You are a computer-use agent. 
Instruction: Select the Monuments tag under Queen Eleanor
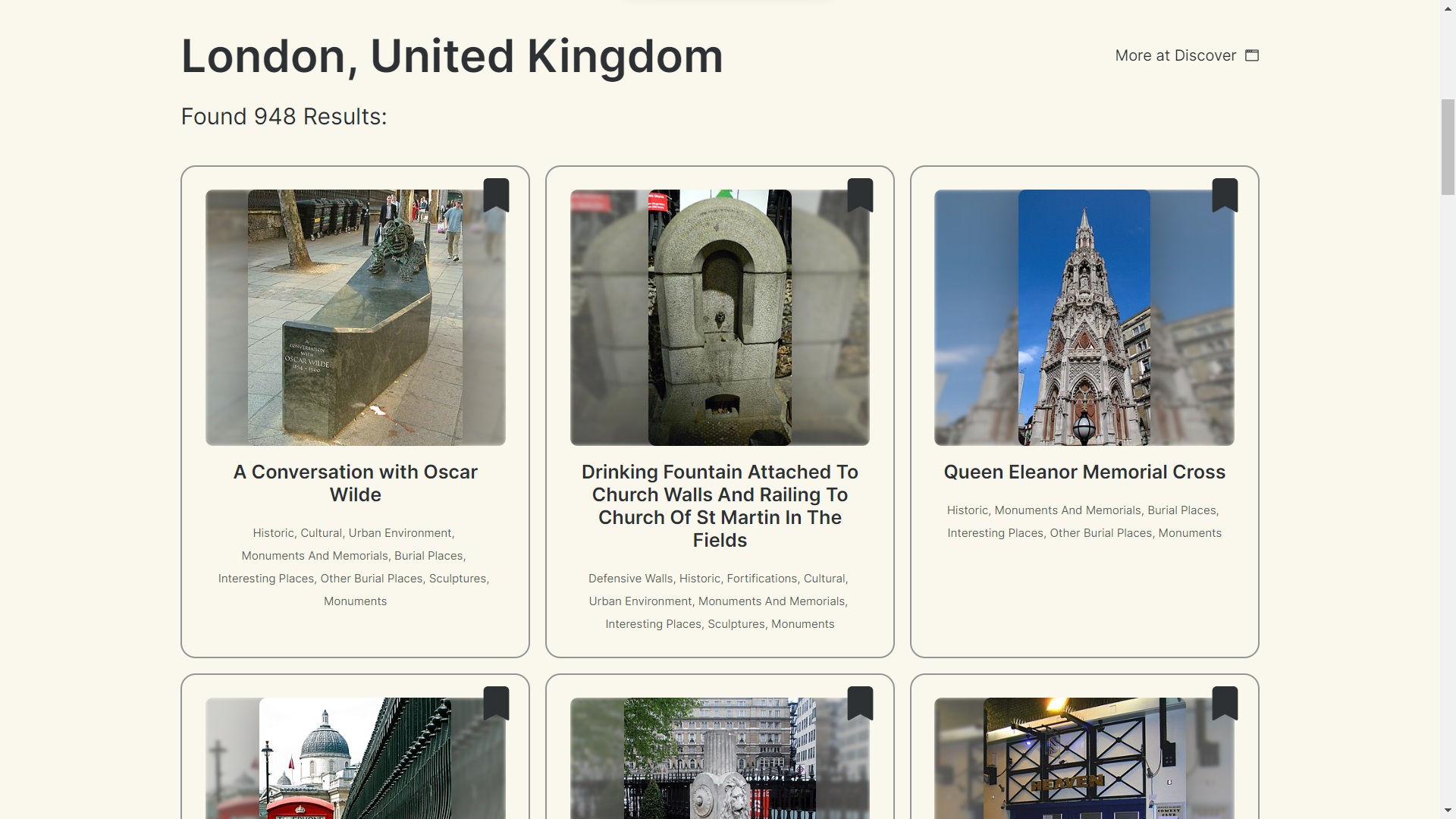(1189, 533)
